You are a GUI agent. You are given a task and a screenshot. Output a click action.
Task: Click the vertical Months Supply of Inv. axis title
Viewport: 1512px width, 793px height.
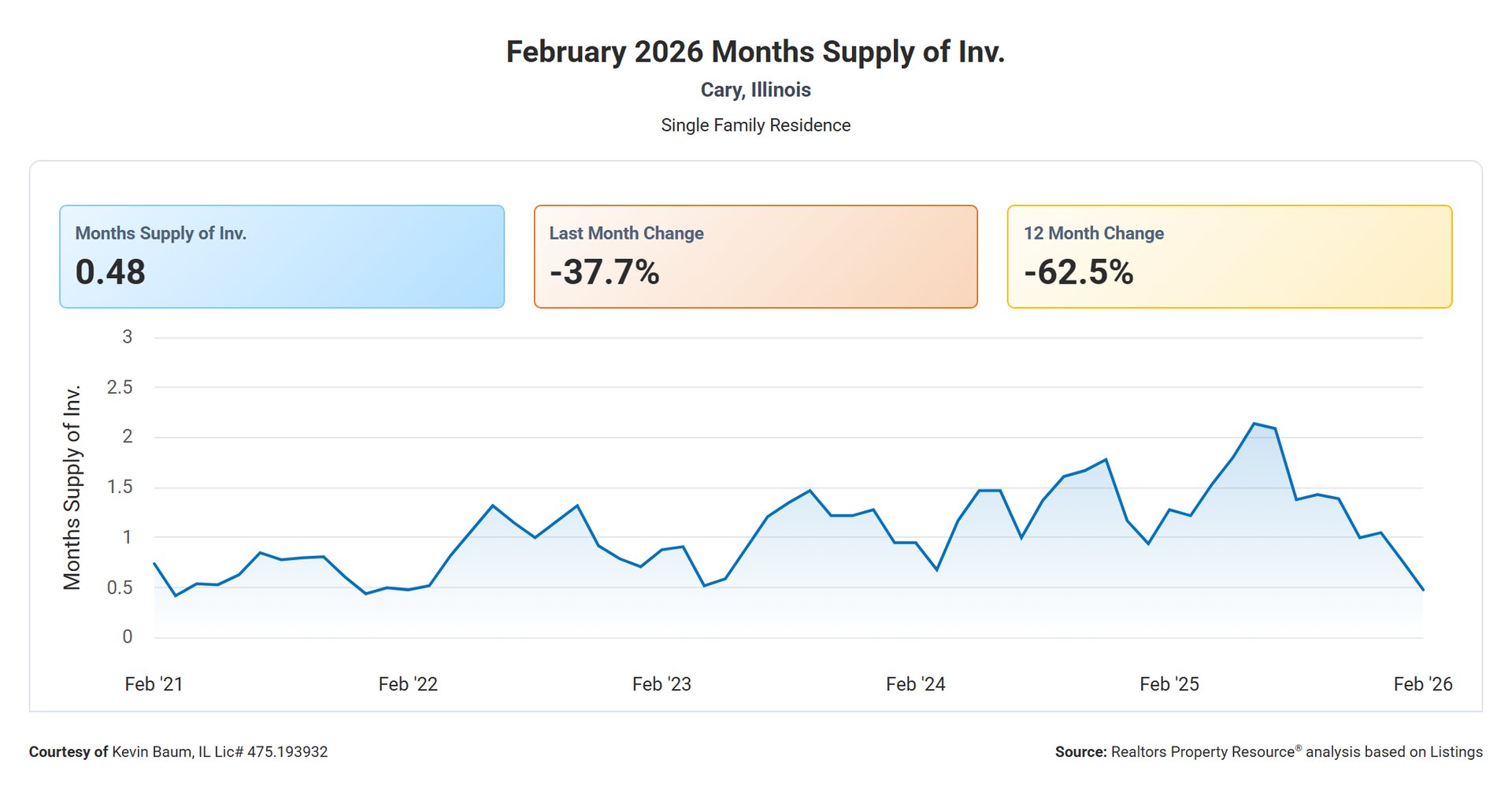(x=72, y=487)
